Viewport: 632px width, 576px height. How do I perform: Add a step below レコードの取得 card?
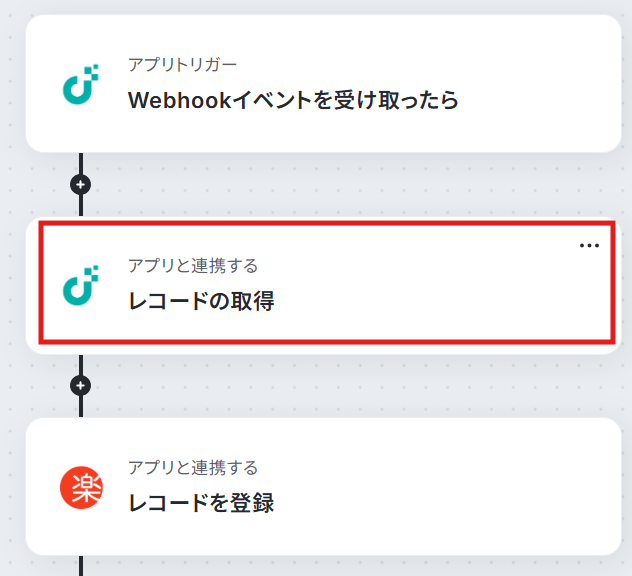pos(81,386)
